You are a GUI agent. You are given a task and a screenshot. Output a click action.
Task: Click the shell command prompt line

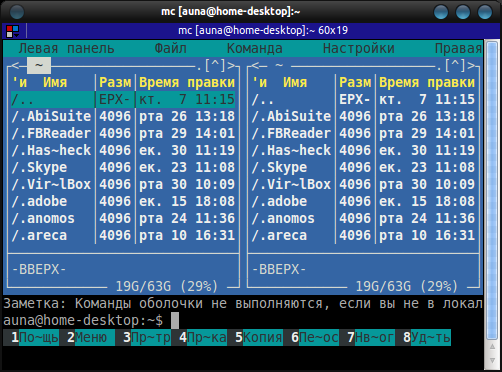[243, 320]
